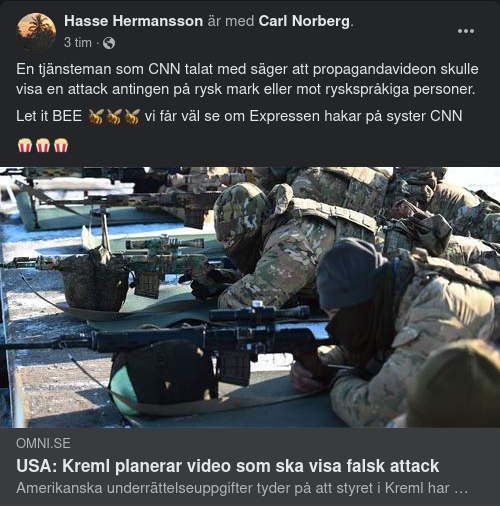Click the '3 tim' post timestamp
Viewport: 500px width, 506px height.
coord(78,43)
